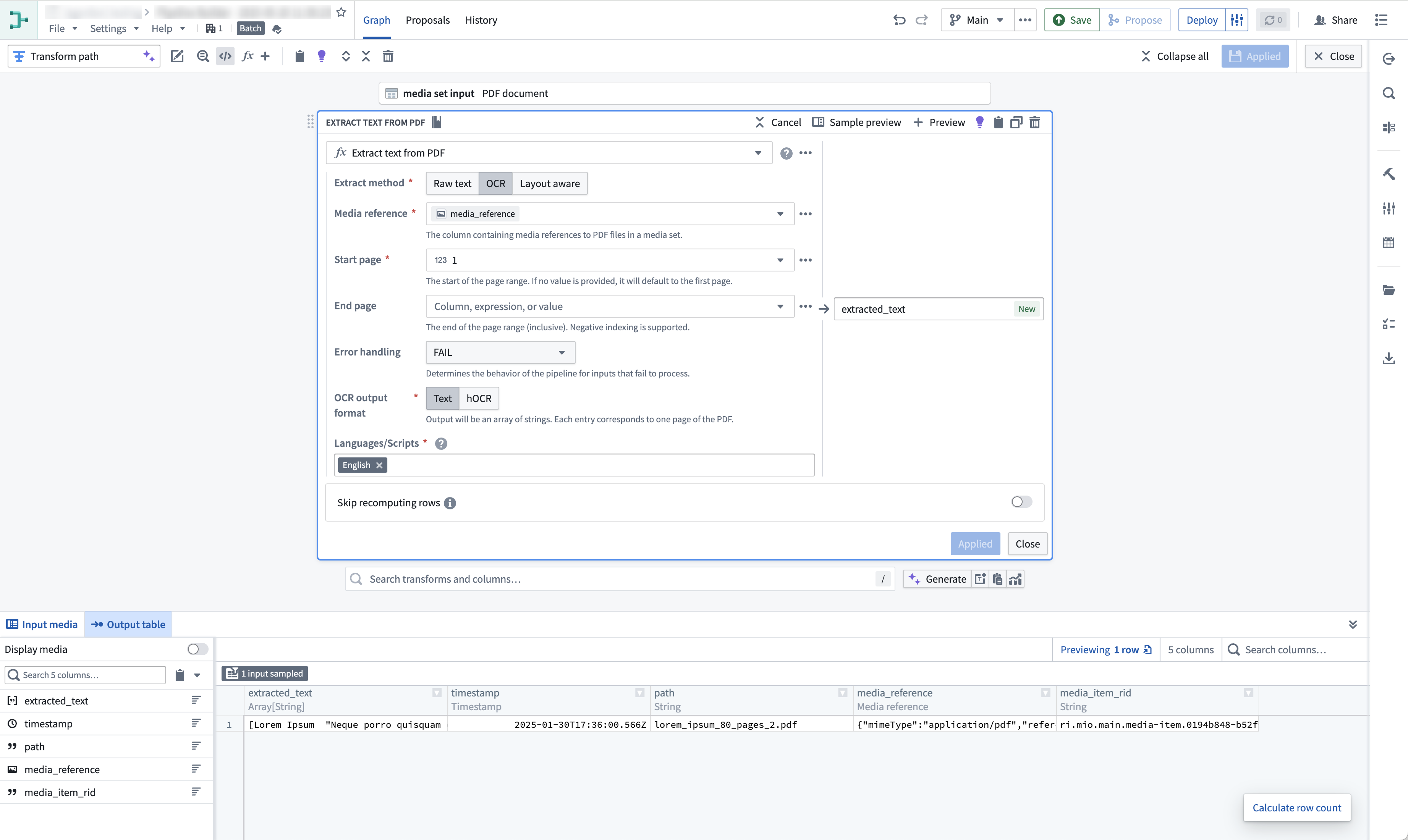Click the Search transforms and columns field
This screenshot has height=840, width=1408.
pyautogui.click(x=620, y=579)
